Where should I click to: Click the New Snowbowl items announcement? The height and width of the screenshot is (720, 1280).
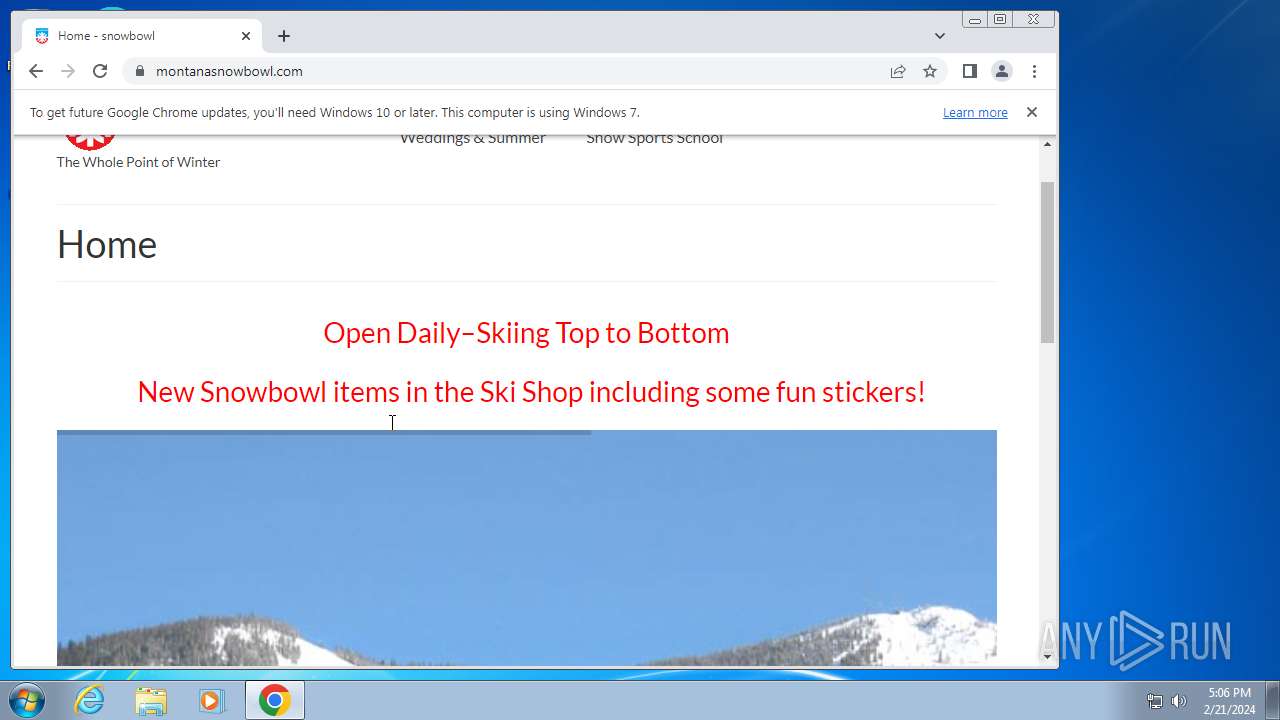click(x=531, y=392)
